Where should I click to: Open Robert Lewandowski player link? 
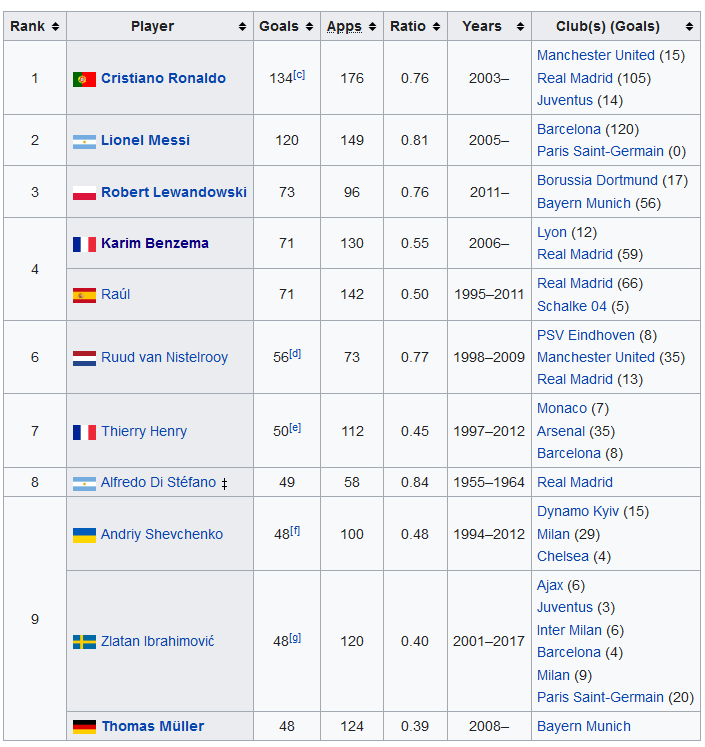click(x=174, y=192)
